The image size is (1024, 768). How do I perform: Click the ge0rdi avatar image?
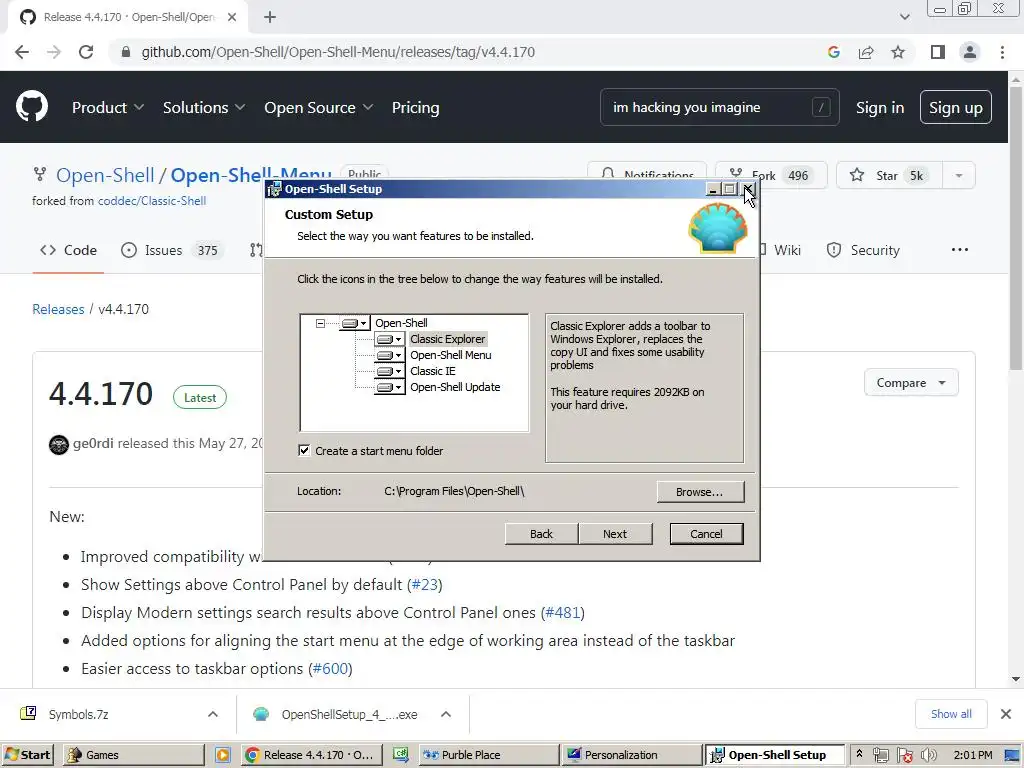[x=59, y=445]
